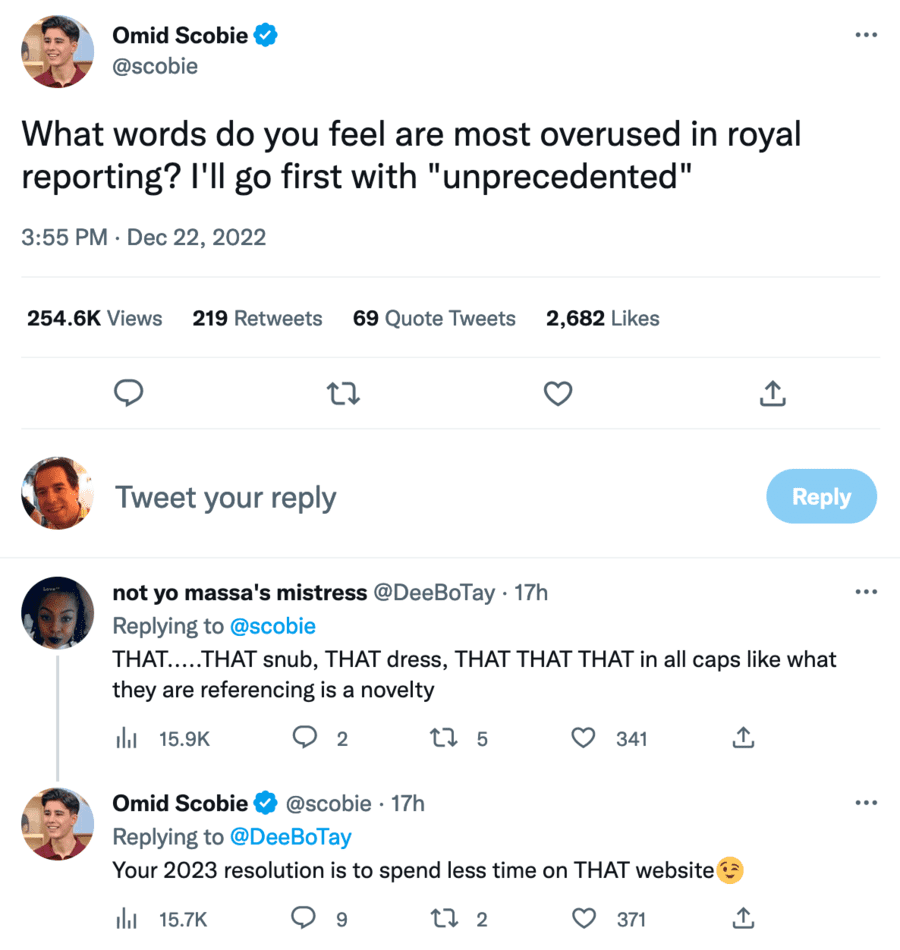This screenshot has height=950, width=900.
Task: Open more options on Scobie's reply tweet
Action: pyautogui.click(x=866, y=803)
